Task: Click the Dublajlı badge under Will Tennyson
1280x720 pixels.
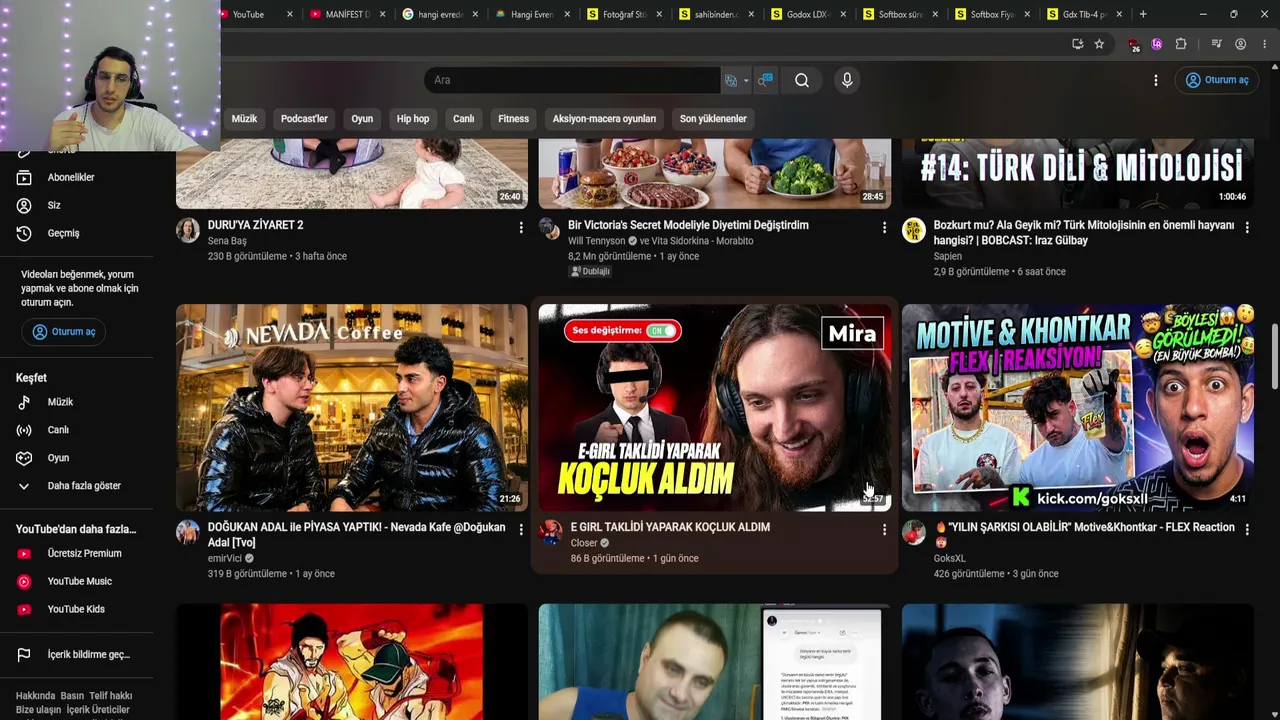Action: click(x=590, y=271)
